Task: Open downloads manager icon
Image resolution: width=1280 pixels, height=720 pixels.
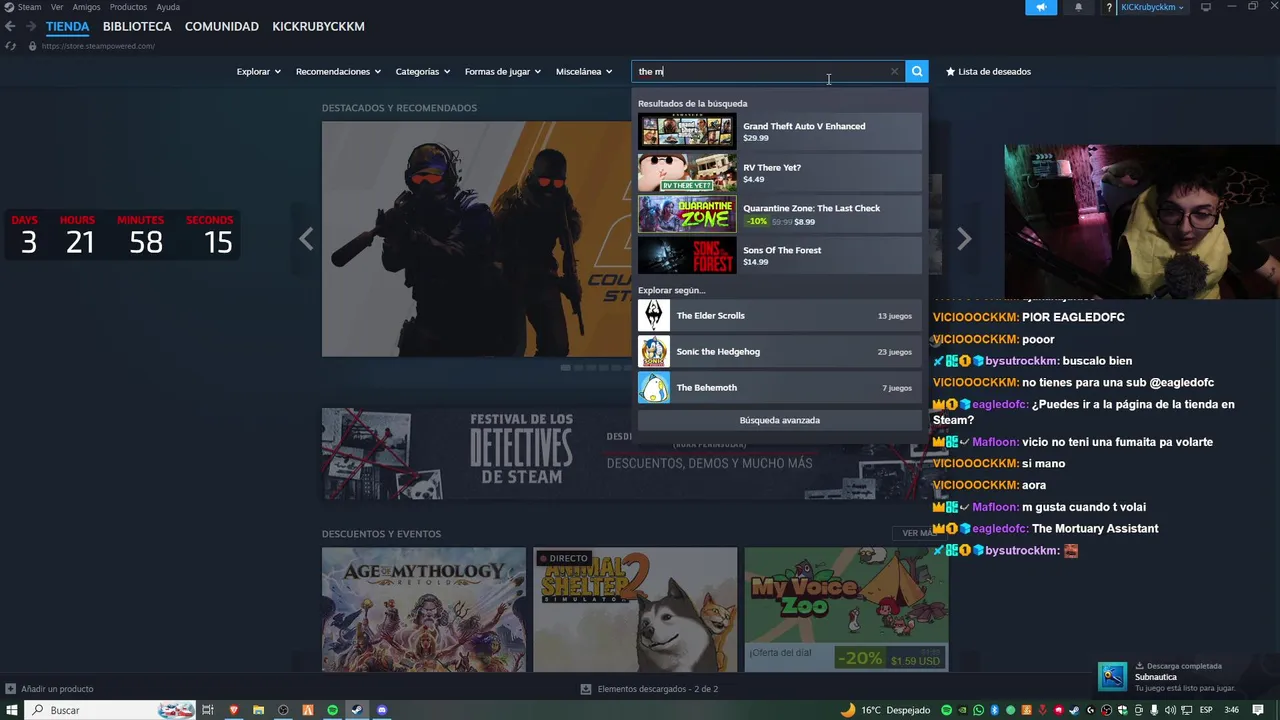Action: (586, 689)
